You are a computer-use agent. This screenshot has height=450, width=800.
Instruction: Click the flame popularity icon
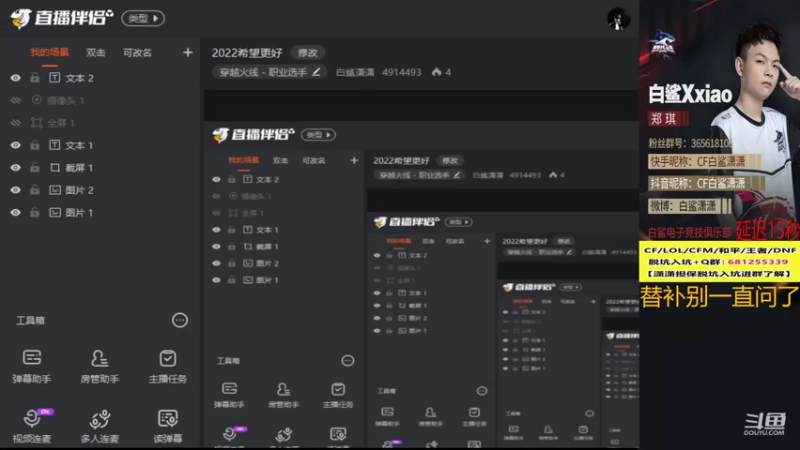coord(437,72)
